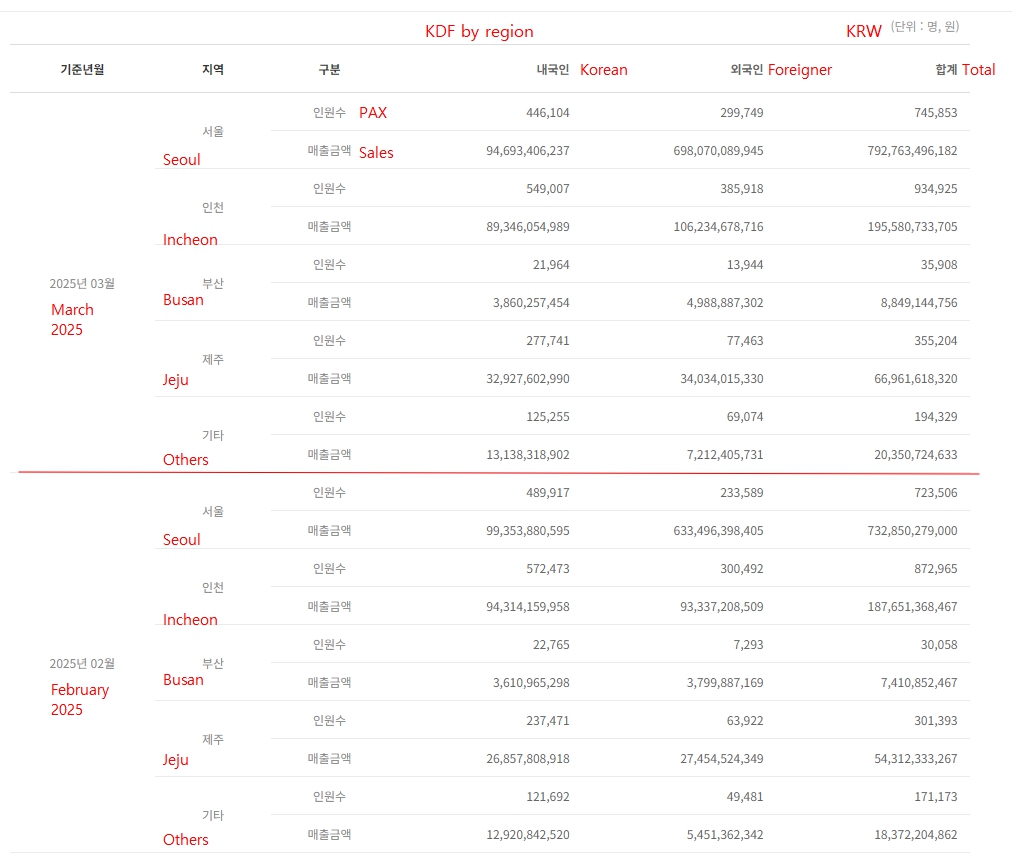1012x858 pixels.
Task: Select the 2025년 03월 period cell
Action: point(82,283)
